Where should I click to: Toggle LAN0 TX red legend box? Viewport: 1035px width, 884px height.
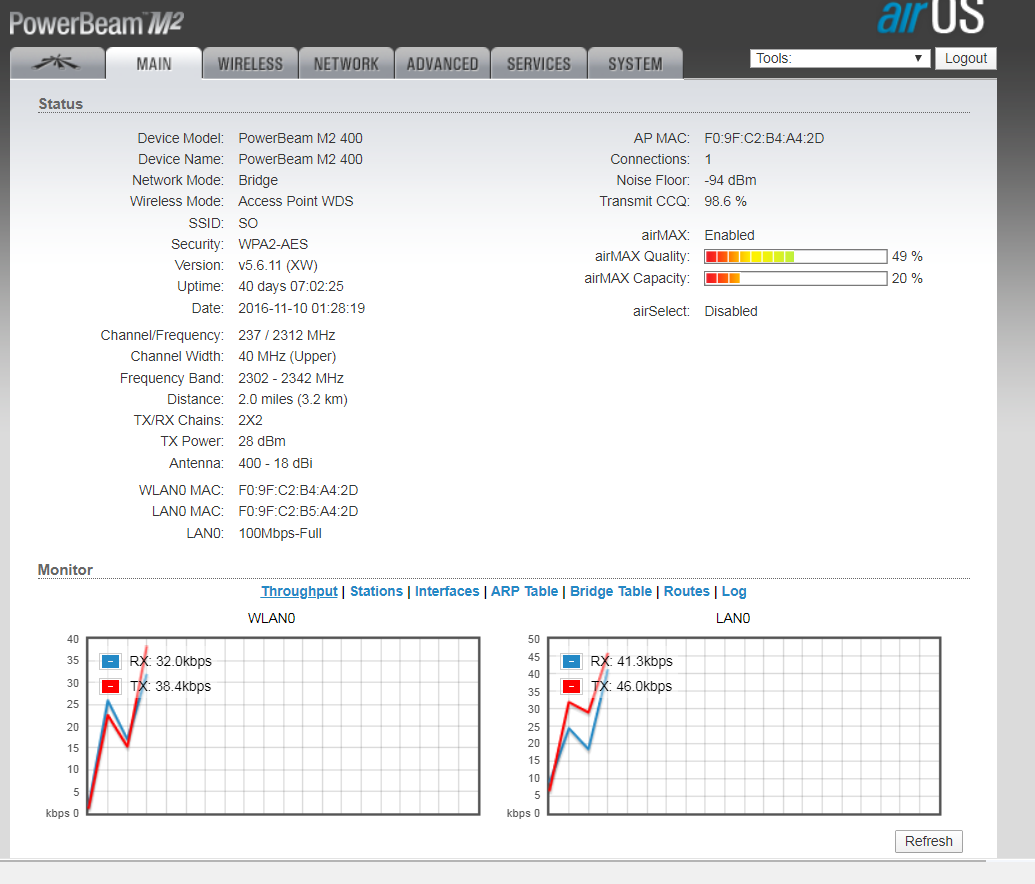point(572,687)
